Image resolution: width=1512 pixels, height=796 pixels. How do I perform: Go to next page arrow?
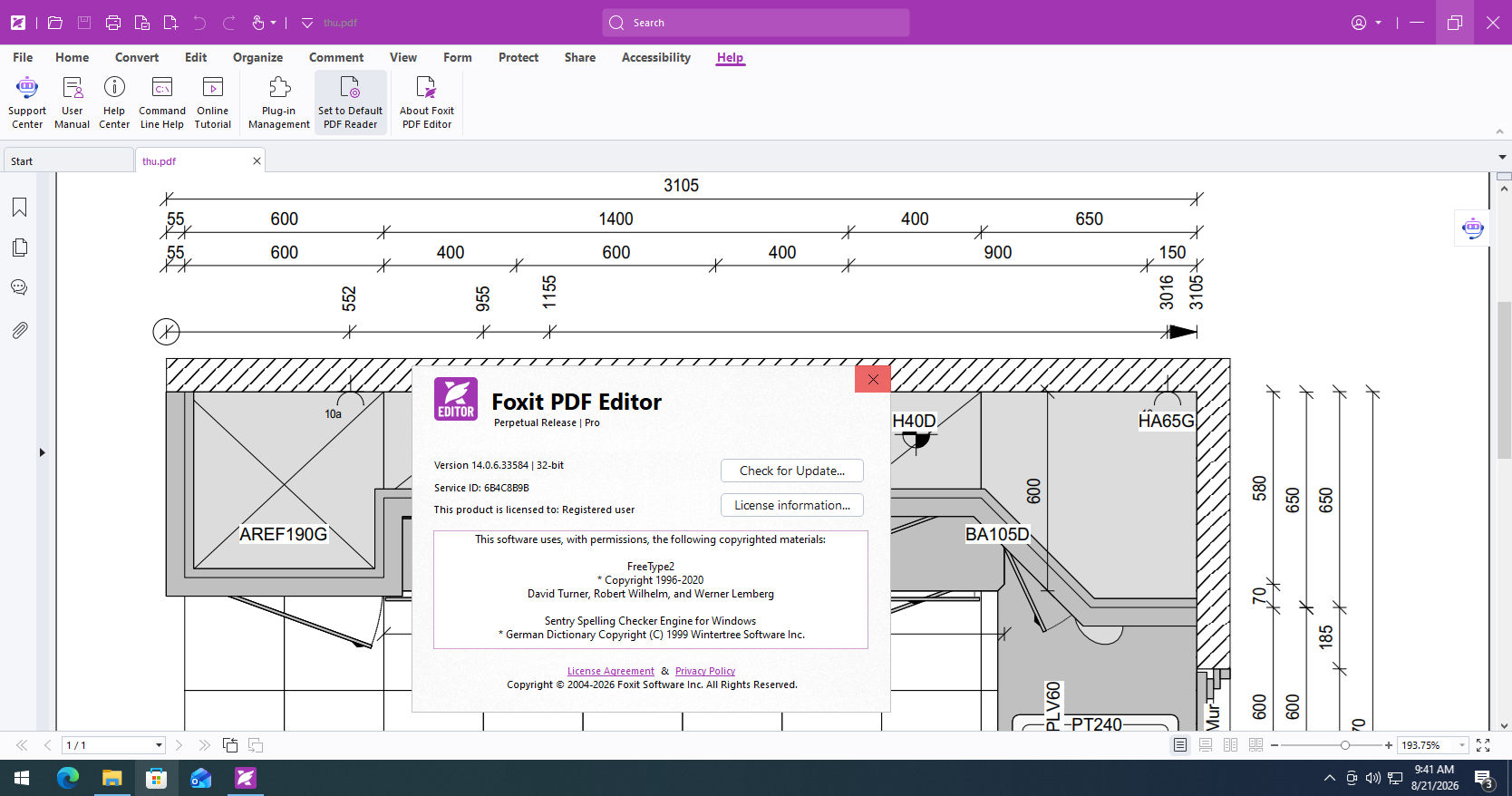179,745
